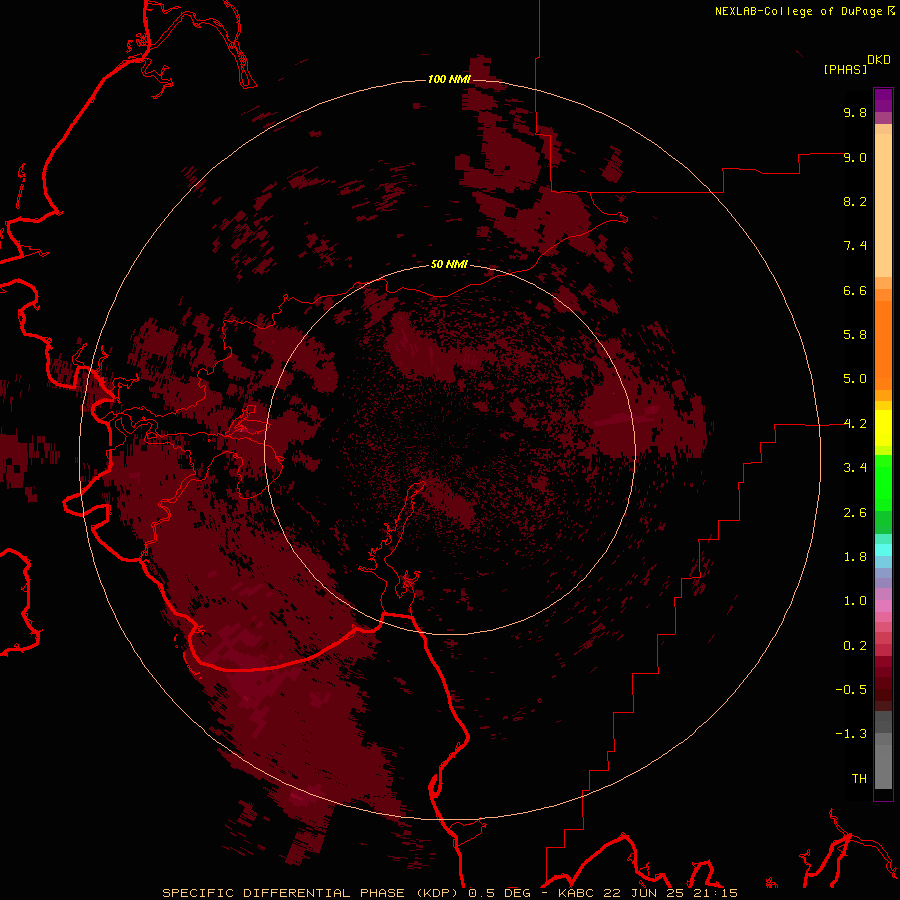Screen dimensions: 900x900
Task: Select the 0.2 scale value
Action: pyautogui.click(x=855, y=646)
